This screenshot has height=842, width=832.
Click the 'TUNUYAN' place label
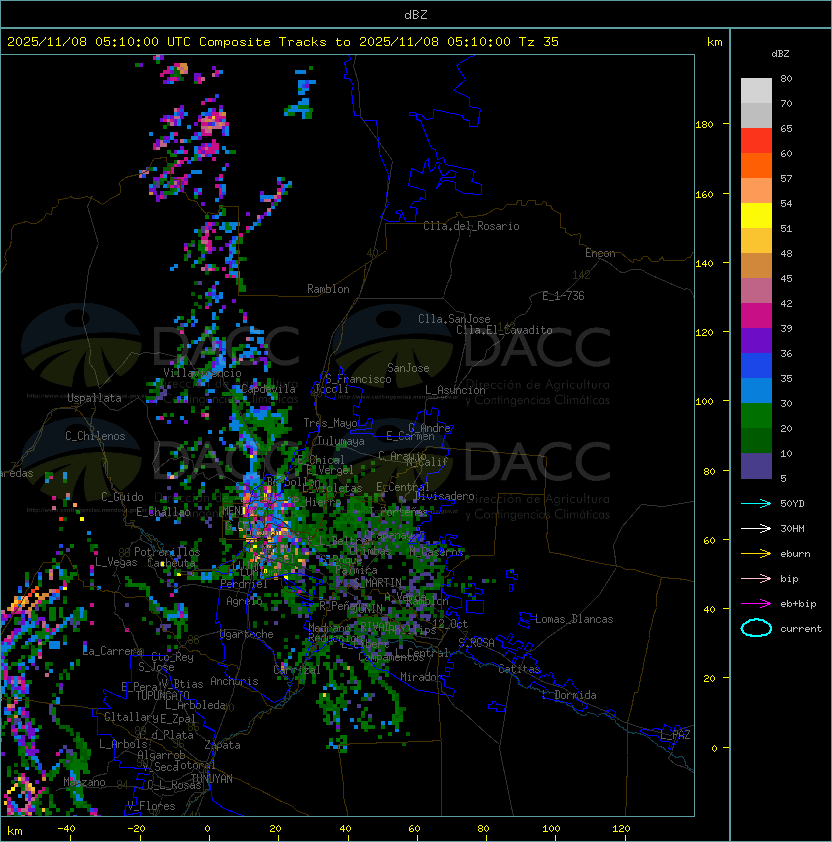click(212, 779)
